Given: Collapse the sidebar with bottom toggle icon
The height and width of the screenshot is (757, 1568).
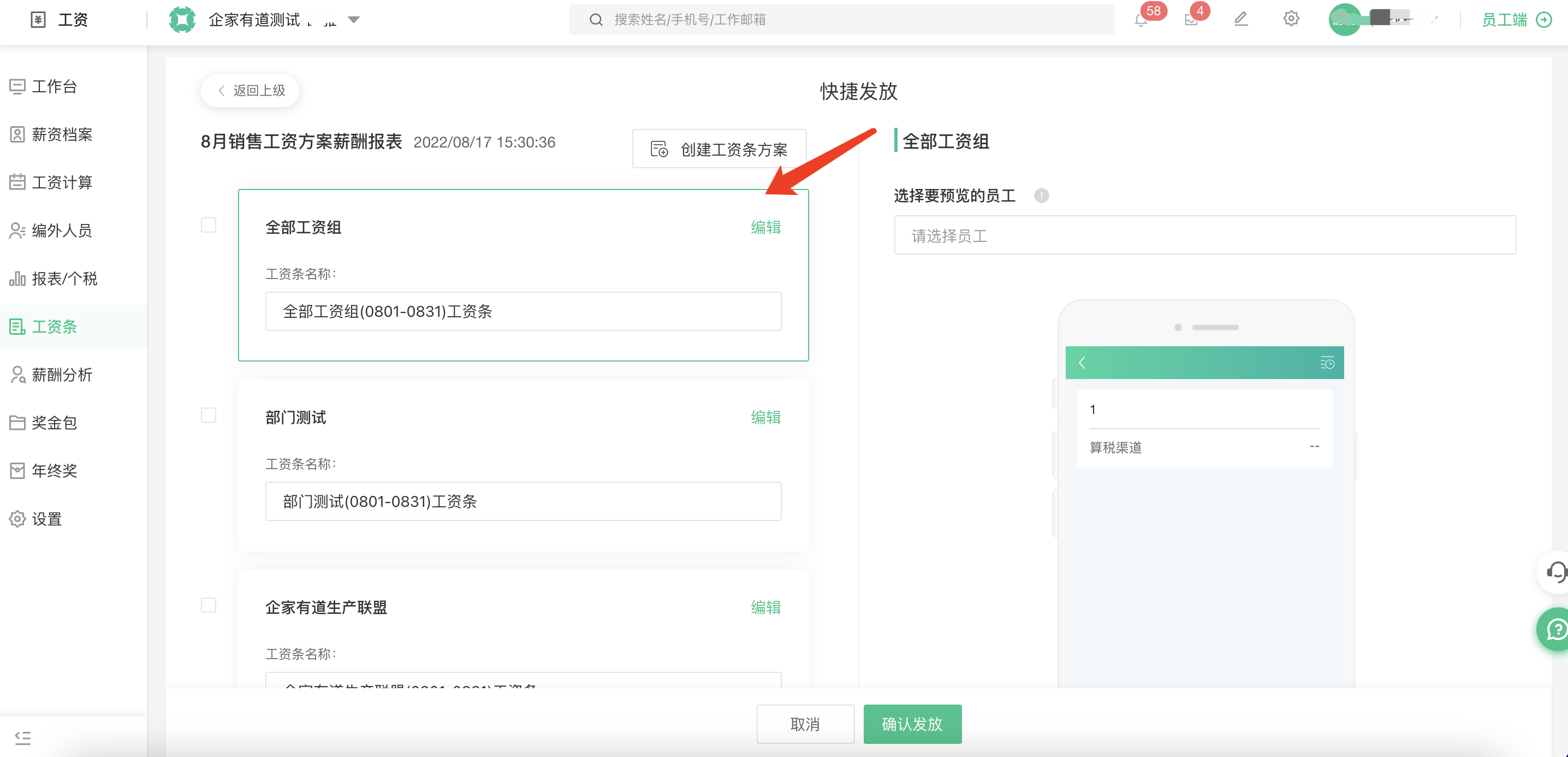Looking at the screenshot, I should point(22,737).
